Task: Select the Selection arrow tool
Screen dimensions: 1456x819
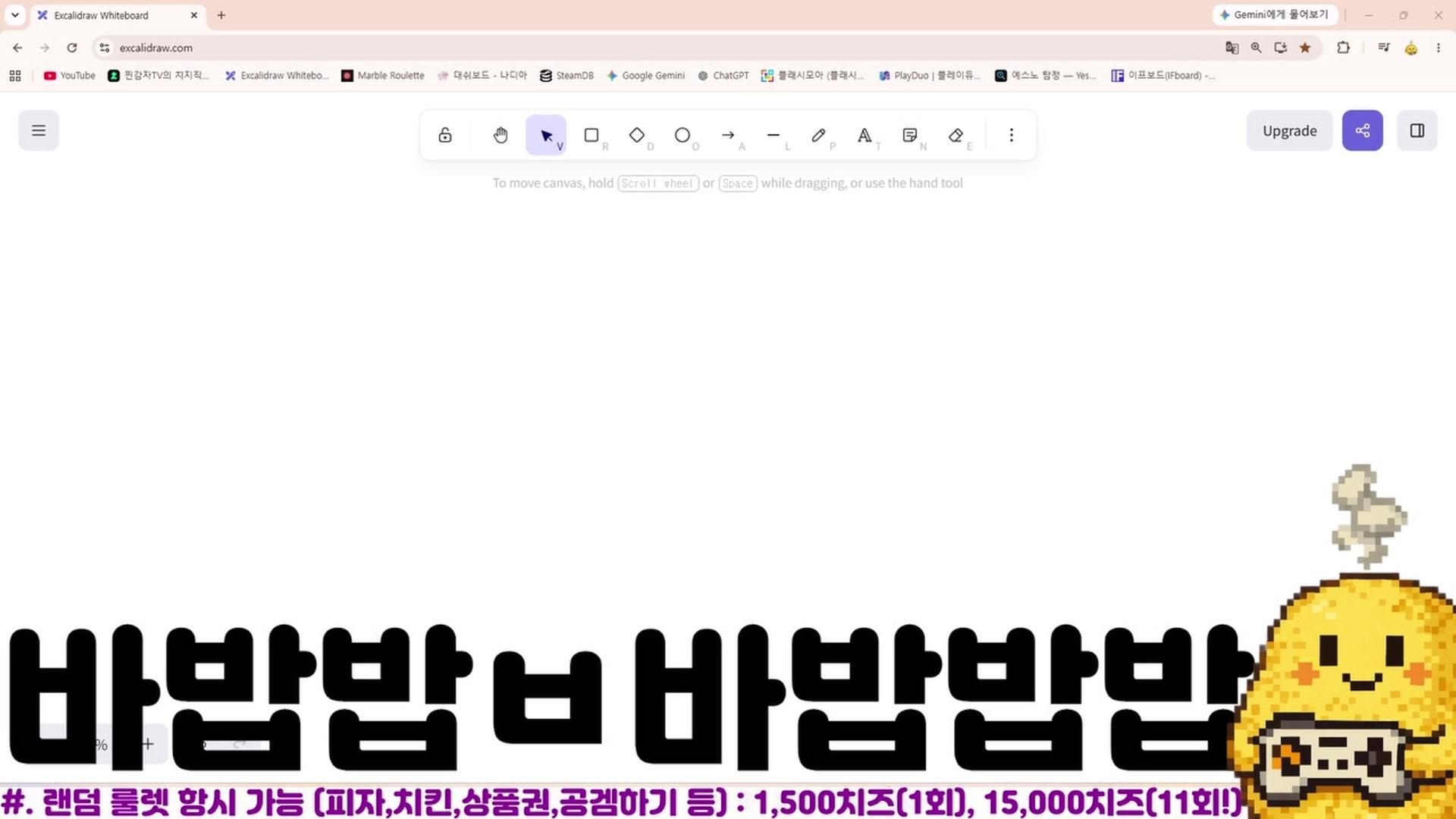Action: coord(546,135)
